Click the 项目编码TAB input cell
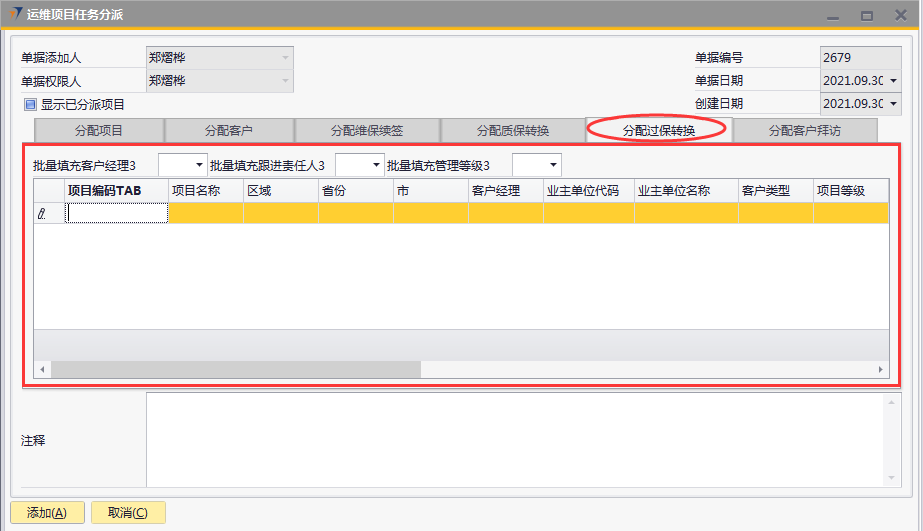This screenshot has height=531, width=923. coord(117,213)
